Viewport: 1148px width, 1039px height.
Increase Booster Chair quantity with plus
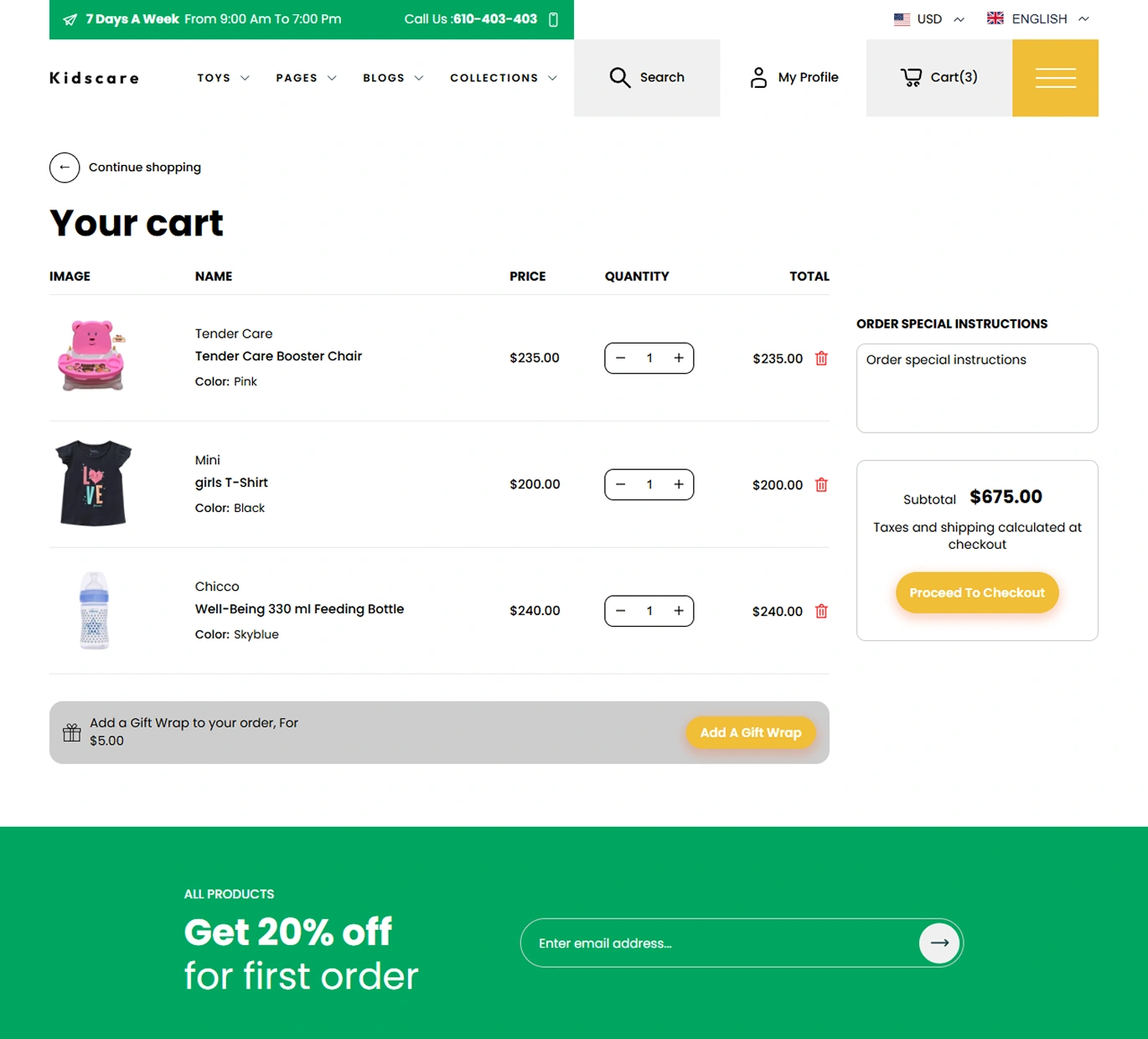click(x=679, y=358)
